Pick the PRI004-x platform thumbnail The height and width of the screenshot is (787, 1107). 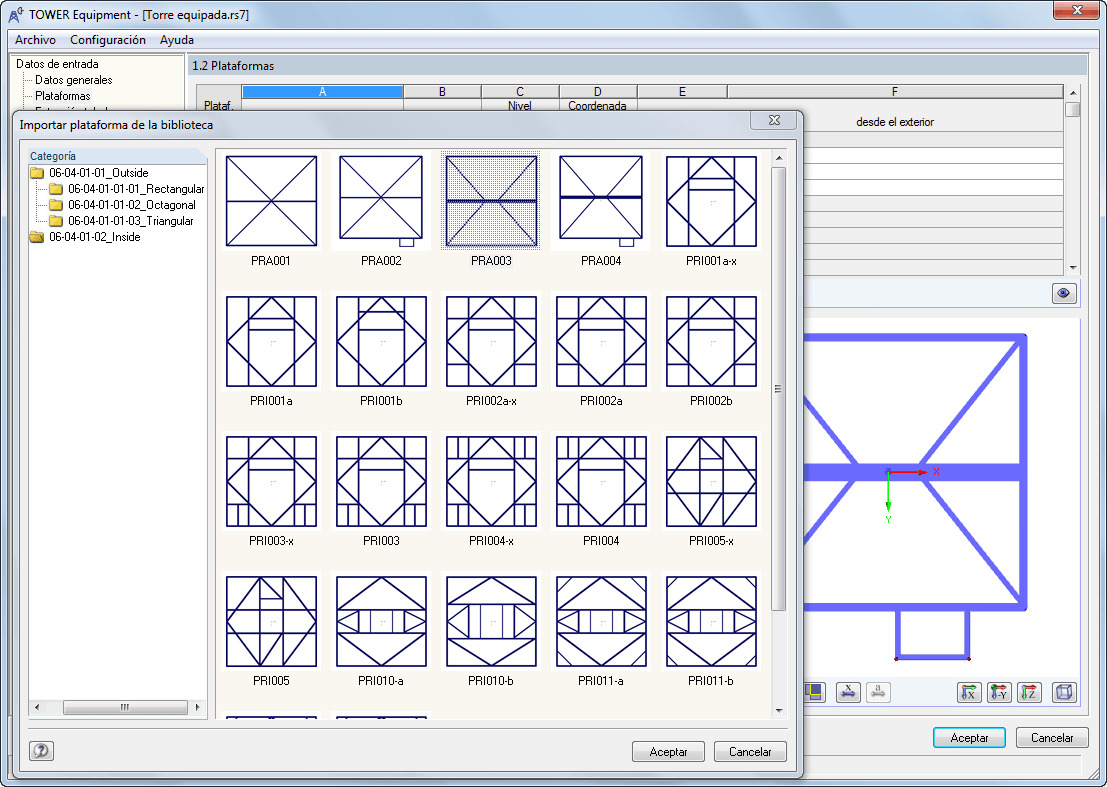click(x=491, y=481)
